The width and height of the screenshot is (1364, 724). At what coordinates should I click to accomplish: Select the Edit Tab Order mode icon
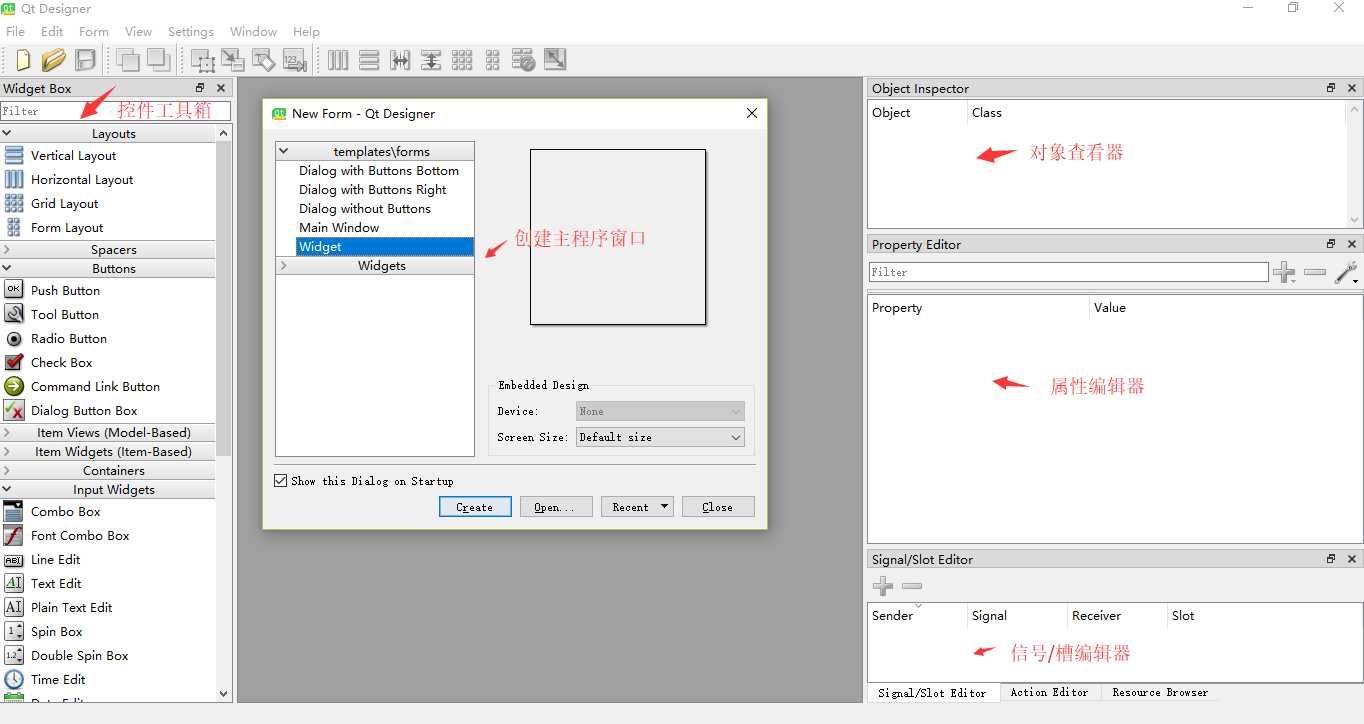tap(295, 60)
